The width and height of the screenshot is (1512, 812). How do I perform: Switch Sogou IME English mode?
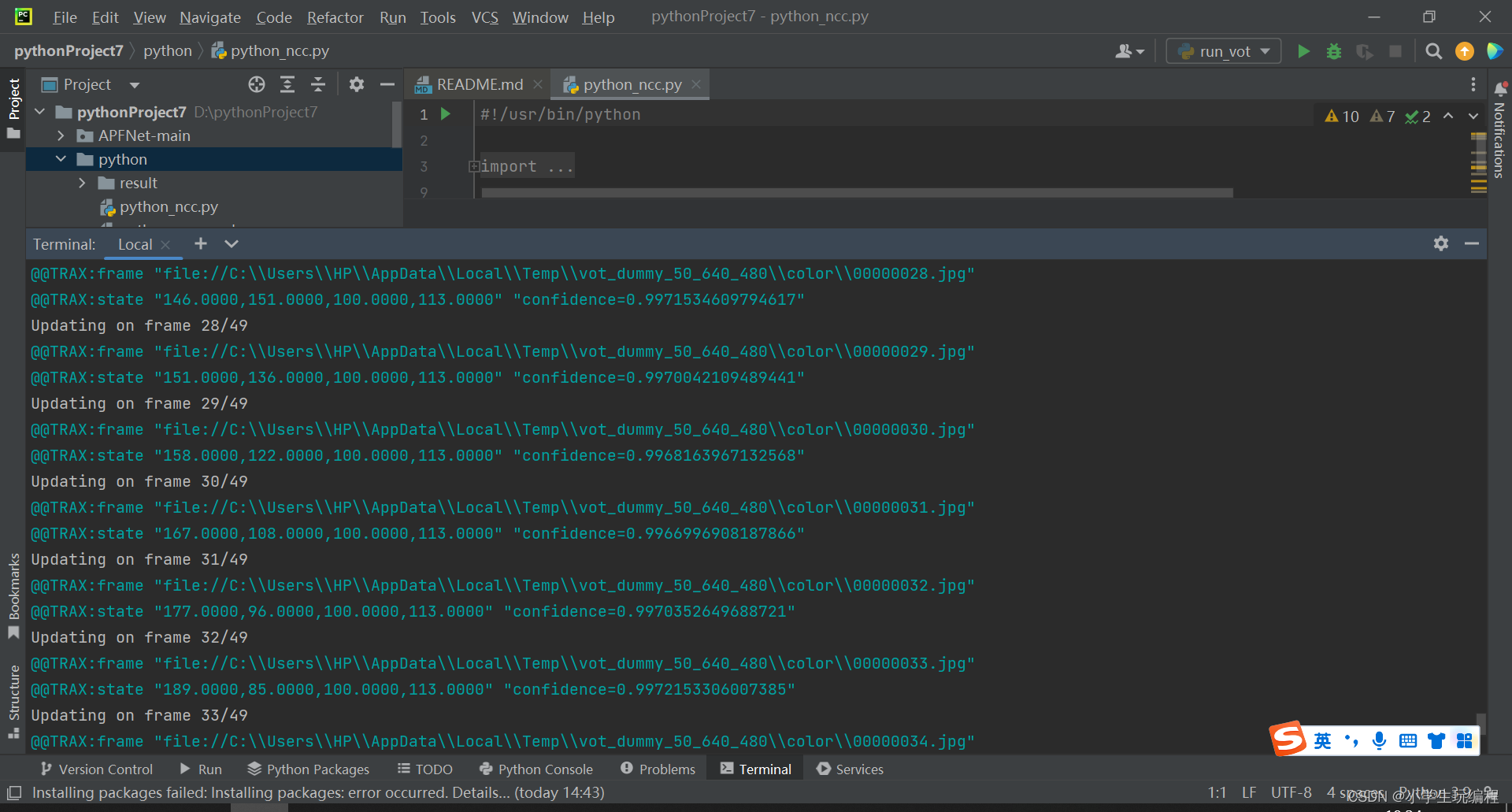click(1322, 740)
